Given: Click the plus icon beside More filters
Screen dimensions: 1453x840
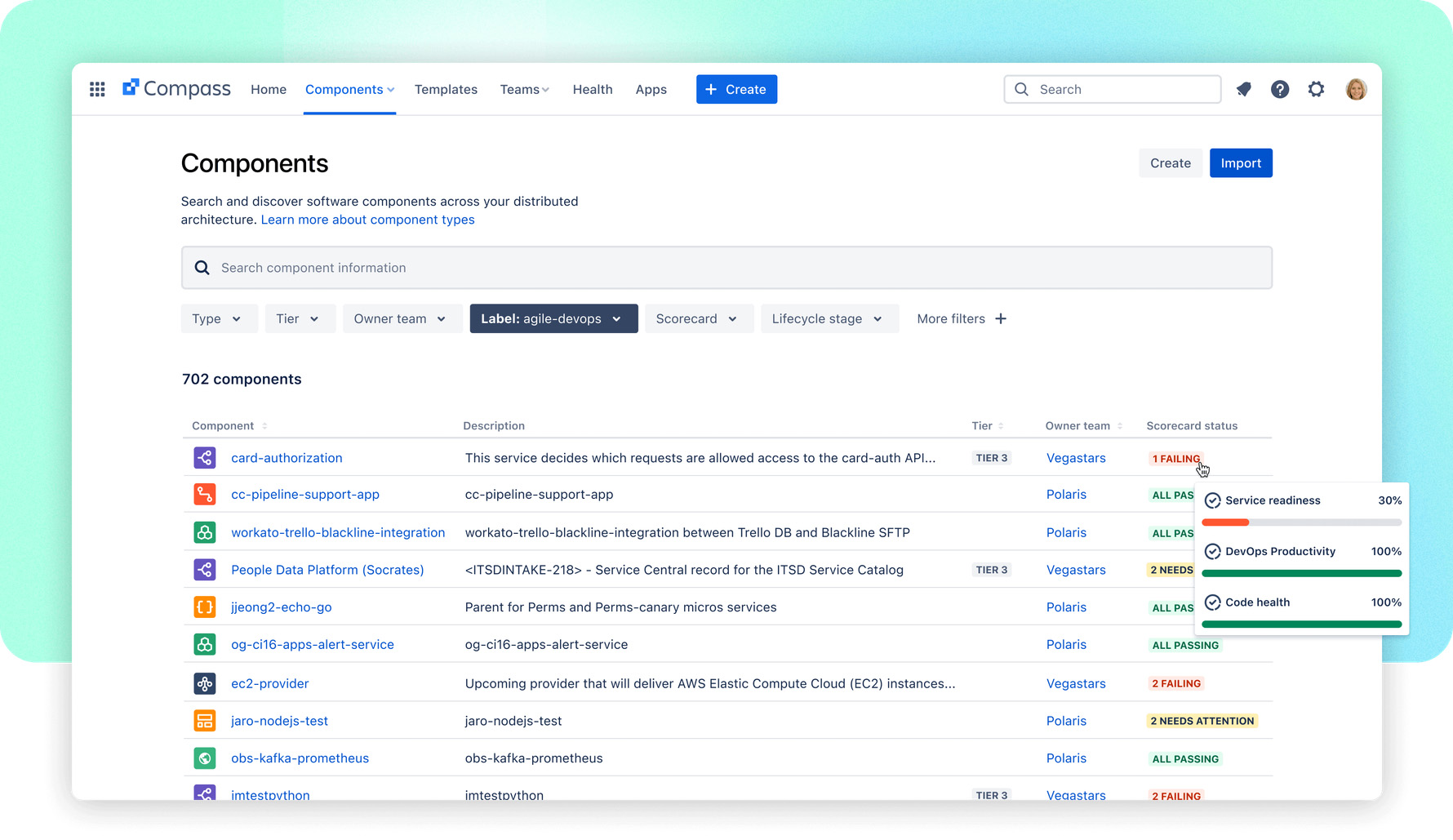Looking at the screenshot, I should click(1001, 318).
